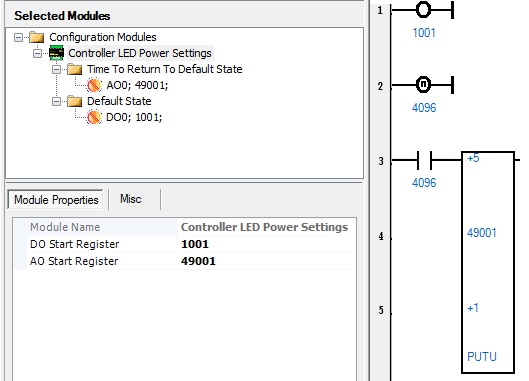Click the AO Start Register label
The height and width of the screenshot is (381, 529).
74,261
